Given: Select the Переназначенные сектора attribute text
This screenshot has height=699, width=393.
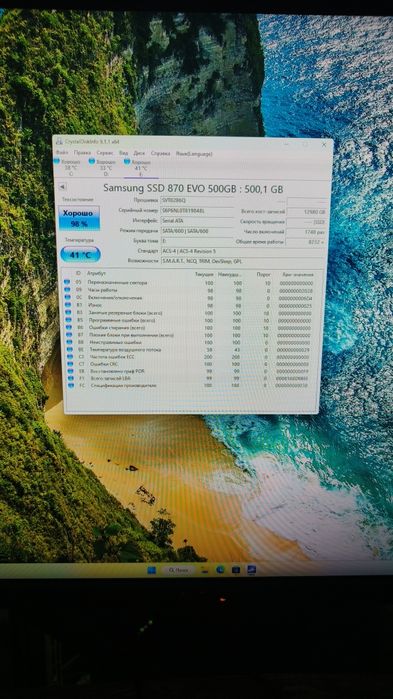Looking at the screenshot, I should [x=117, y=283].
